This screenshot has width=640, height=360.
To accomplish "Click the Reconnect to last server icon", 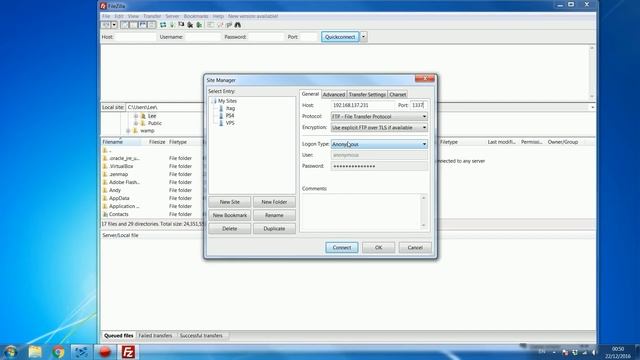I will pyautogui.click(x=199, y=25).
